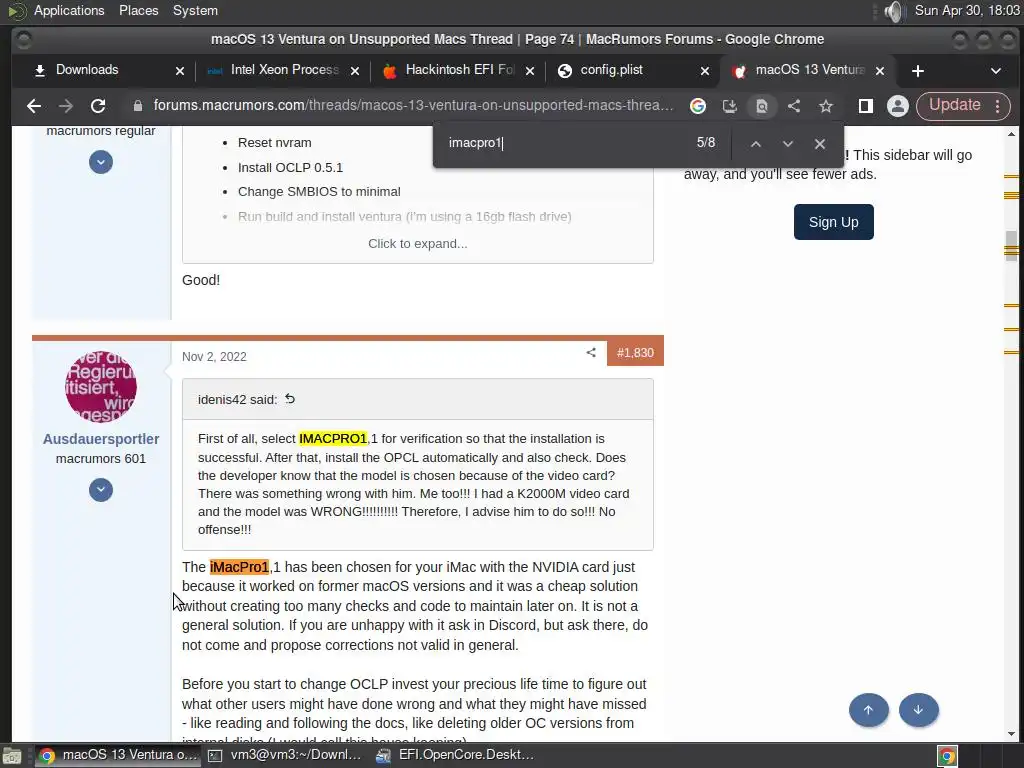This screenshot has height=768, width=1024.
Task: Click the find-in-page icon in address bar
Action: (x=761, y=106)
